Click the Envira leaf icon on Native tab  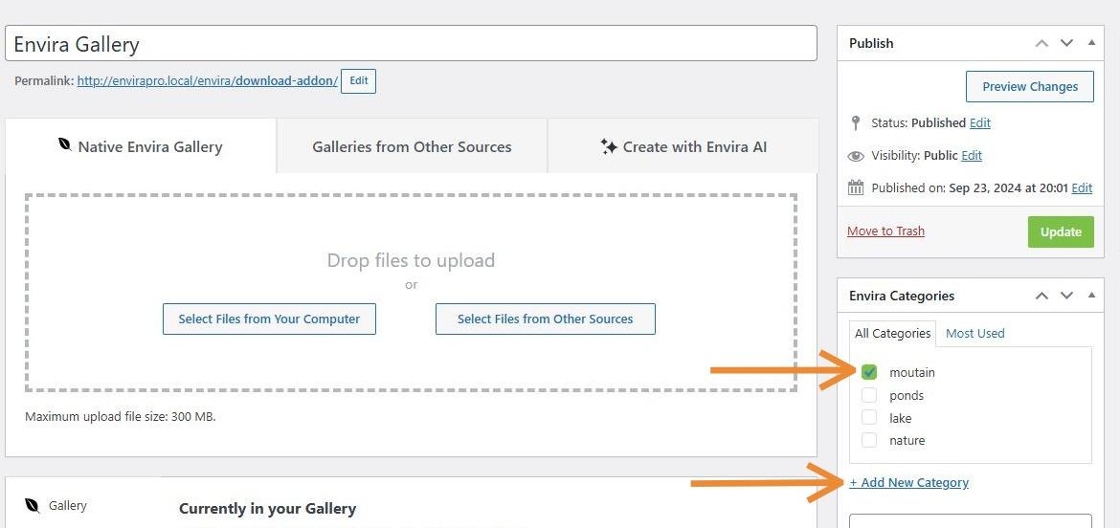coord(64,146)
